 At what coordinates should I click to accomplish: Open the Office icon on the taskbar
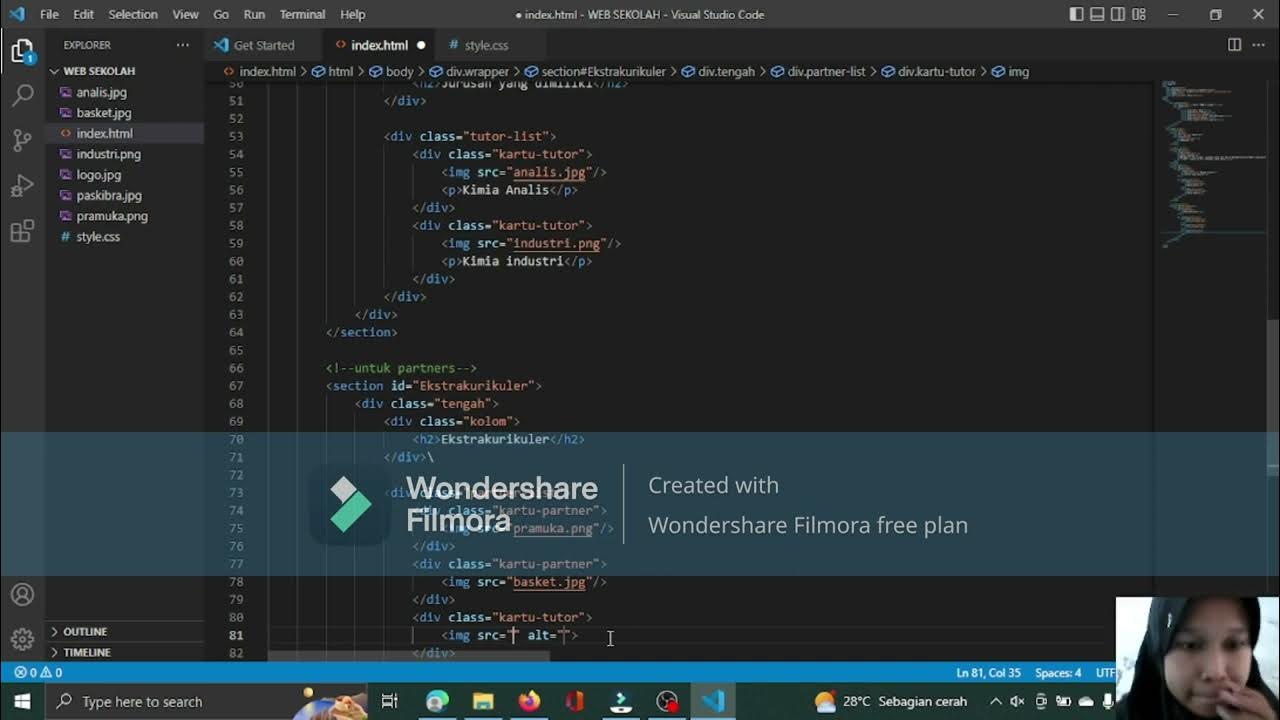[575, 701]
